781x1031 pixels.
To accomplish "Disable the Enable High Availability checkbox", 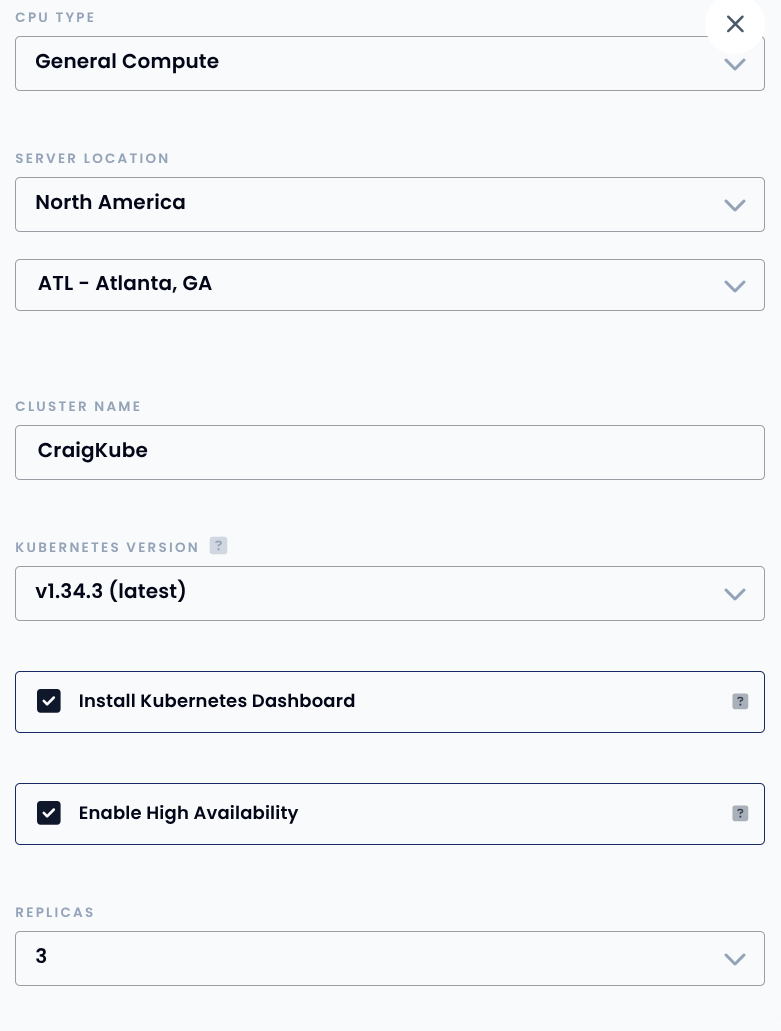I will pyautogui.click(x=49, y=813).
